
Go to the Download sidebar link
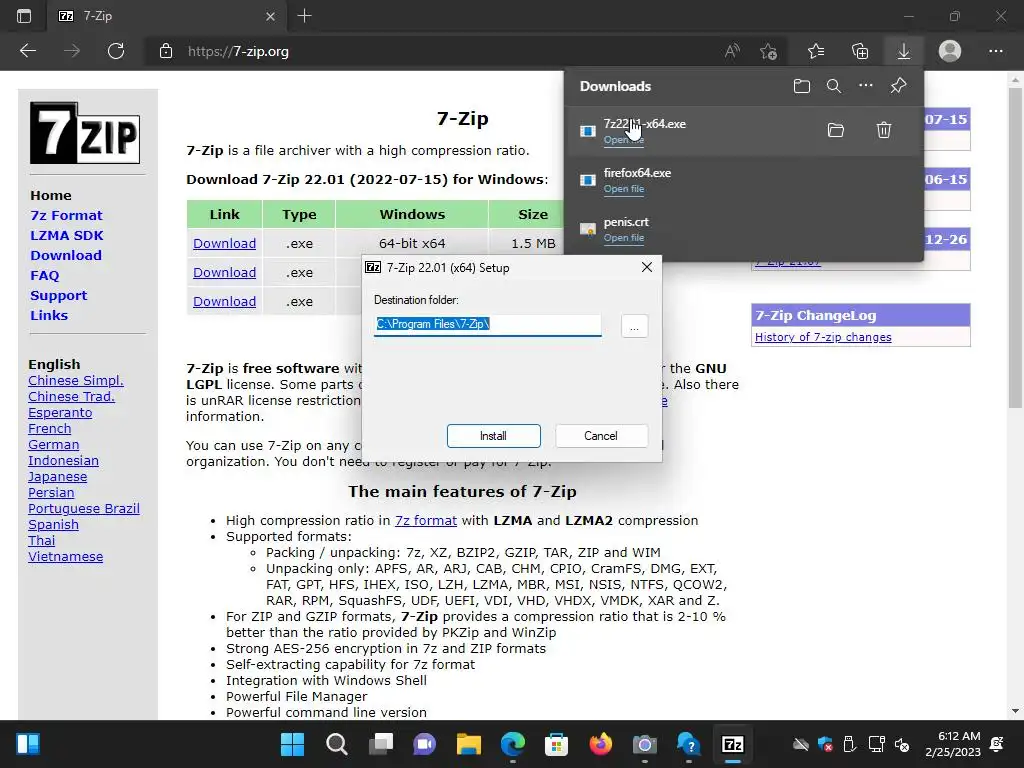coord(65,255)
